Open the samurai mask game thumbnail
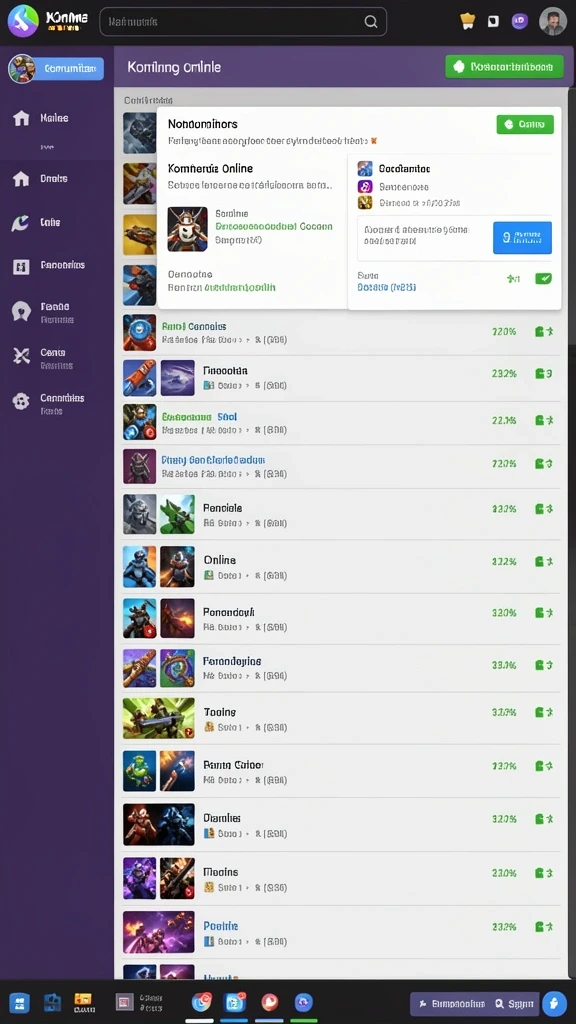 [x=187, y=229]
